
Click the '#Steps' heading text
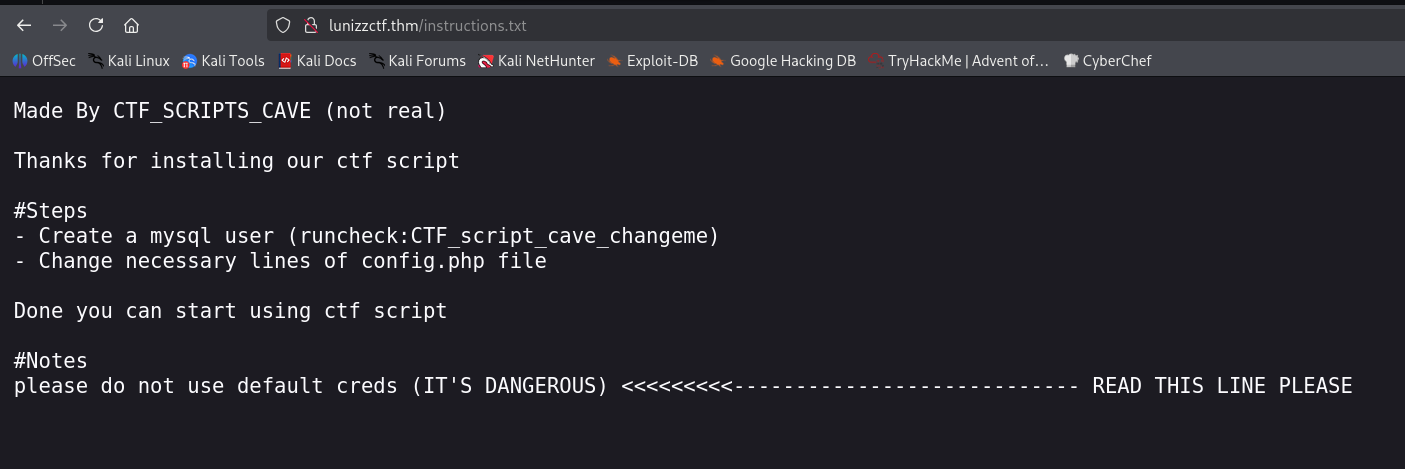click(51, 211)
